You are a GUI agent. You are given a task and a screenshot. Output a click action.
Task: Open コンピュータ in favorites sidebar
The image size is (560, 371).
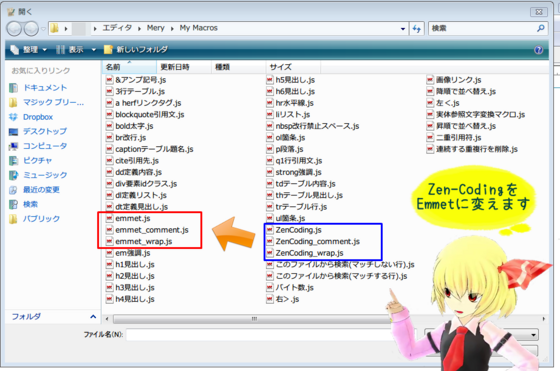point(45,146)
